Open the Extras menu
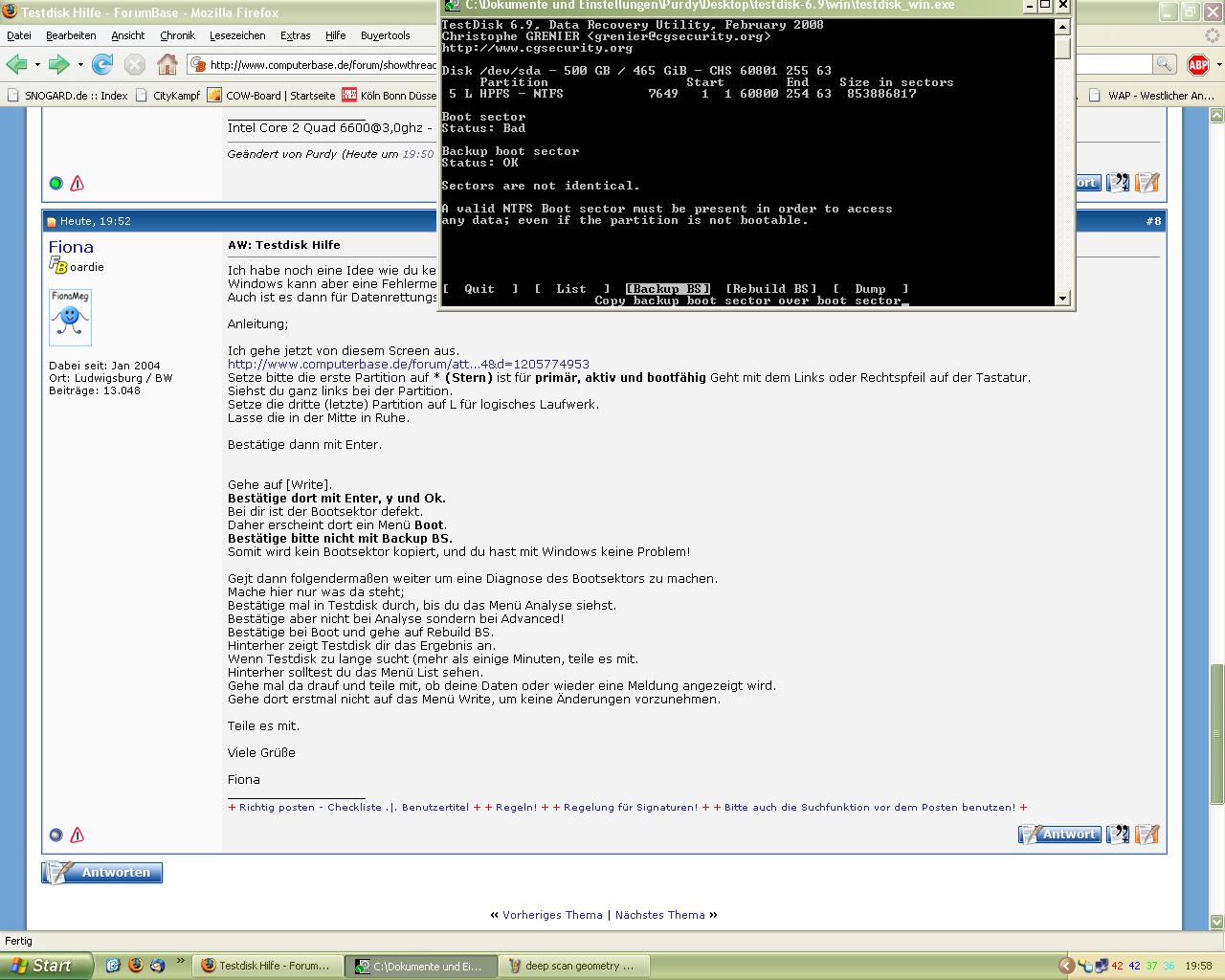The width and height of the screenshot is (1225, 980). coord(295,35)
